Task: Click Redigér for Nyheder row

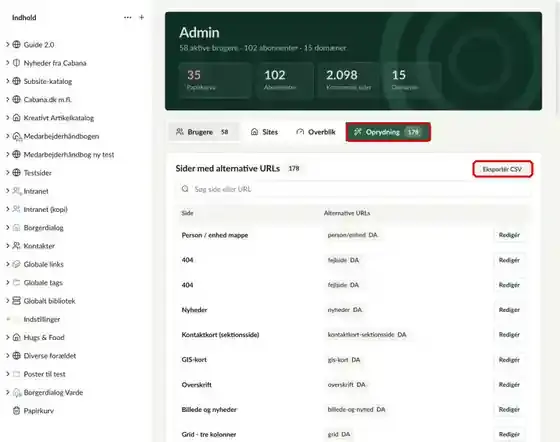Action: tap(509, 310)
